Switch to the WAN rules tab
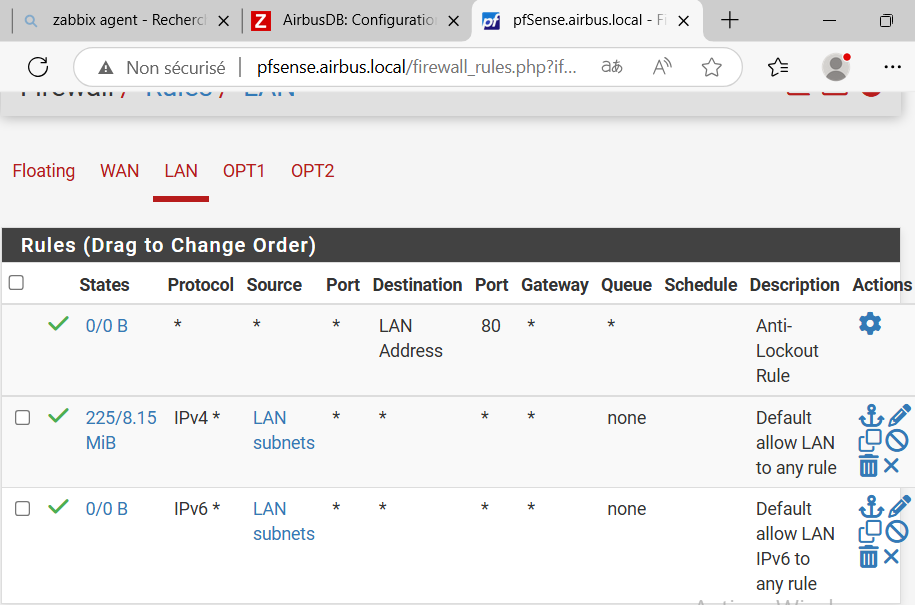The width and height of the screenshot is (915, 605). coord(119,171)
